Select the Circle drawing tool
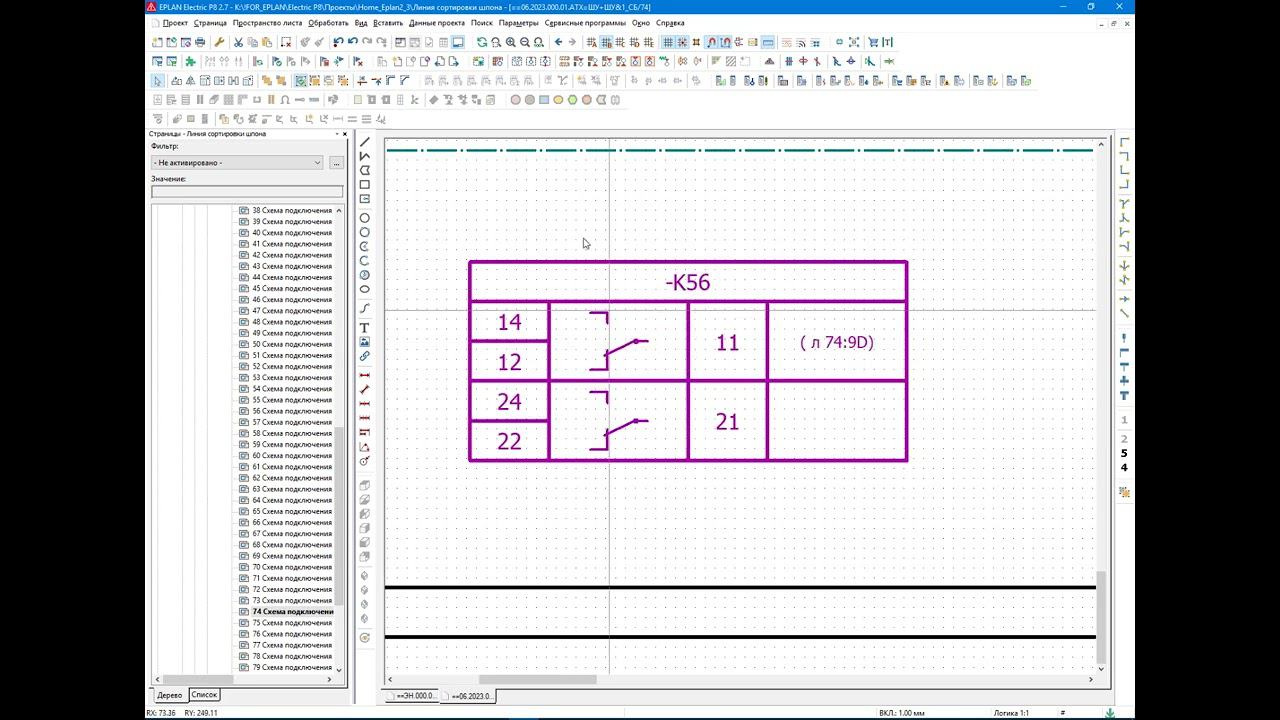The width and height of the screenshot is (1280, 720). 365,218
